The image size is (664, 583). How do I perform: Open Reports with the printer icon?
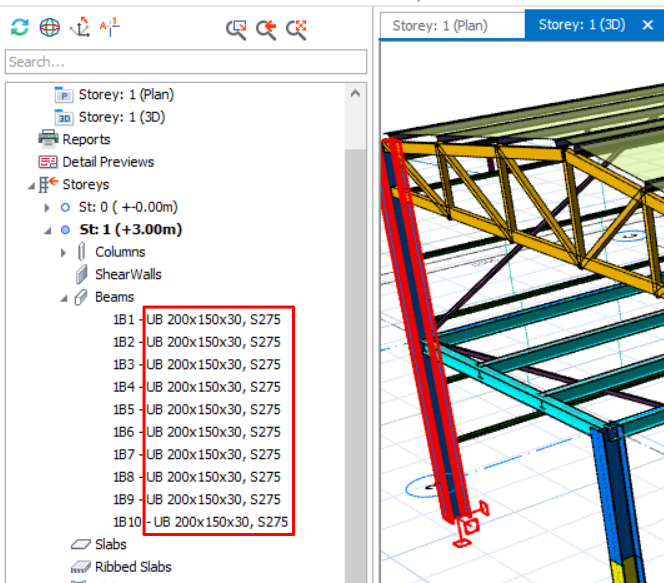47,139
